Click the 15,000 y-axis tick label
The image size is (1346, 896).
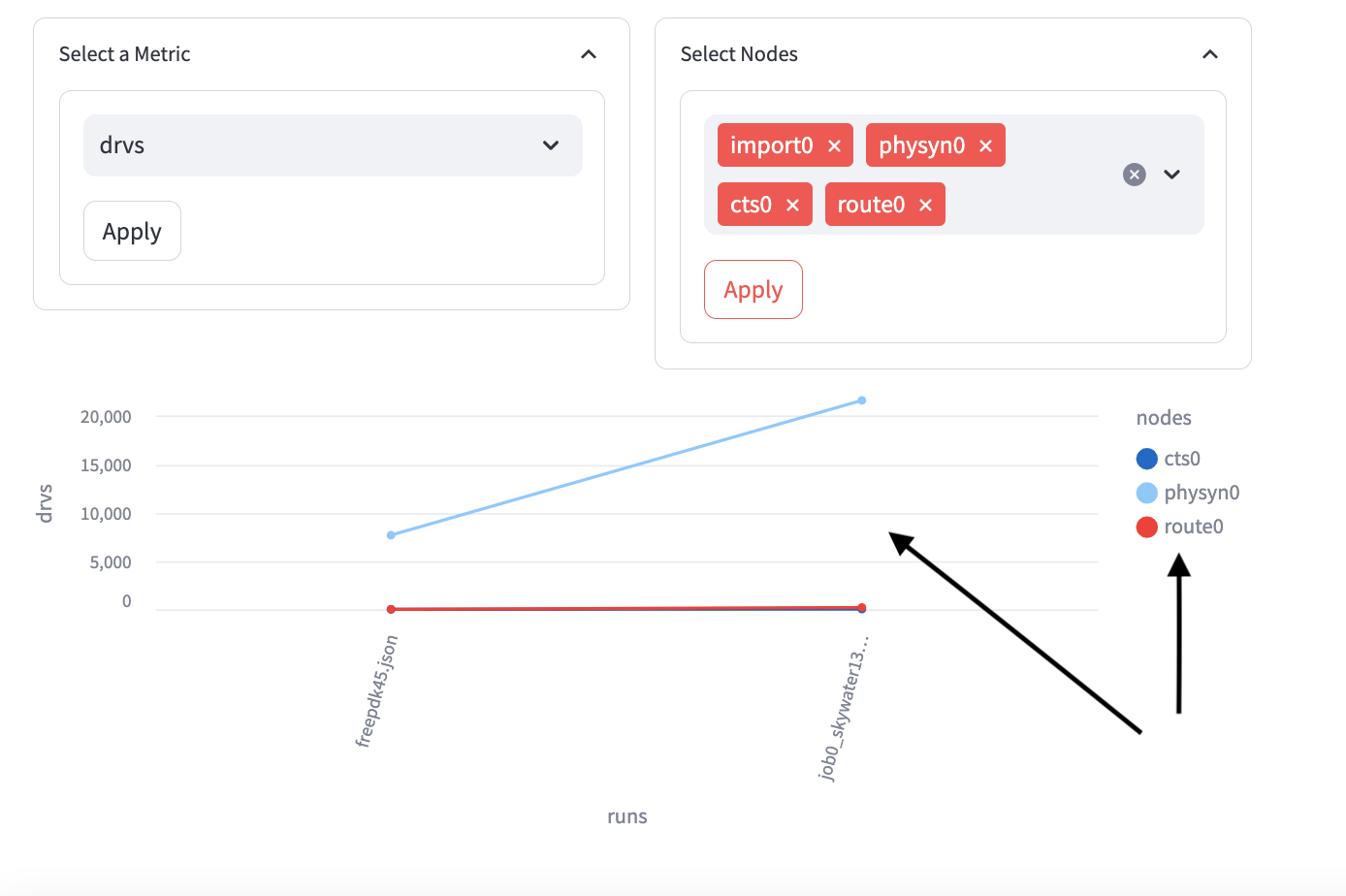[106, 465]
